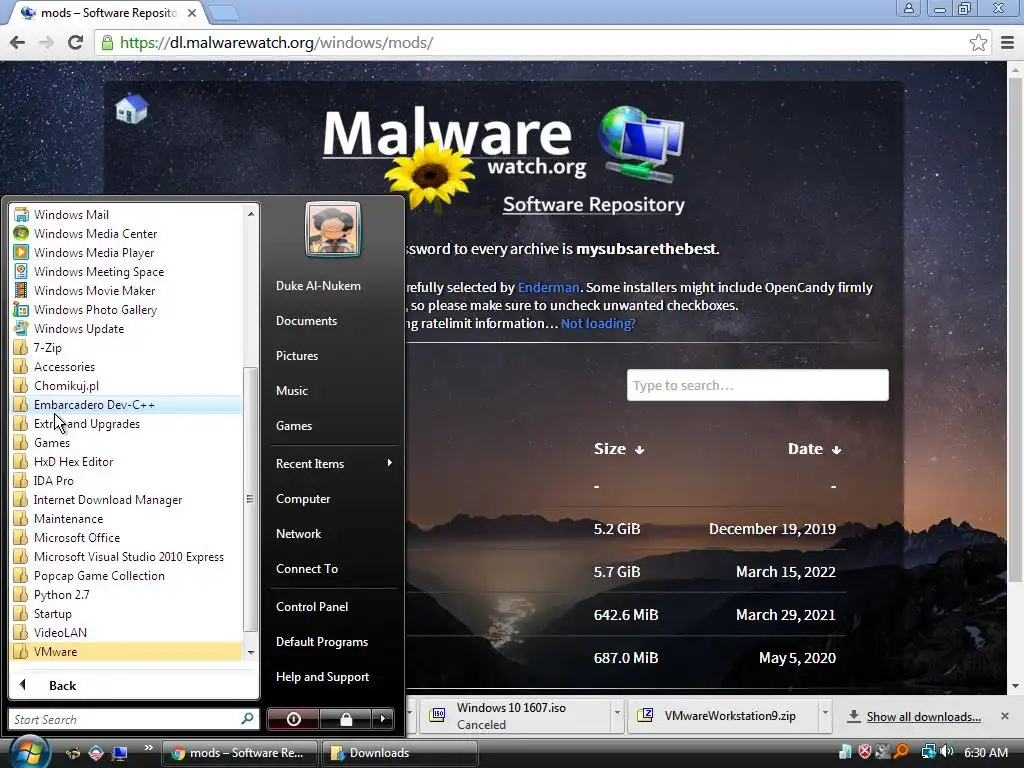Click the Start menu power button
Screen dimensions: 1024x768
tap(293, 719)
